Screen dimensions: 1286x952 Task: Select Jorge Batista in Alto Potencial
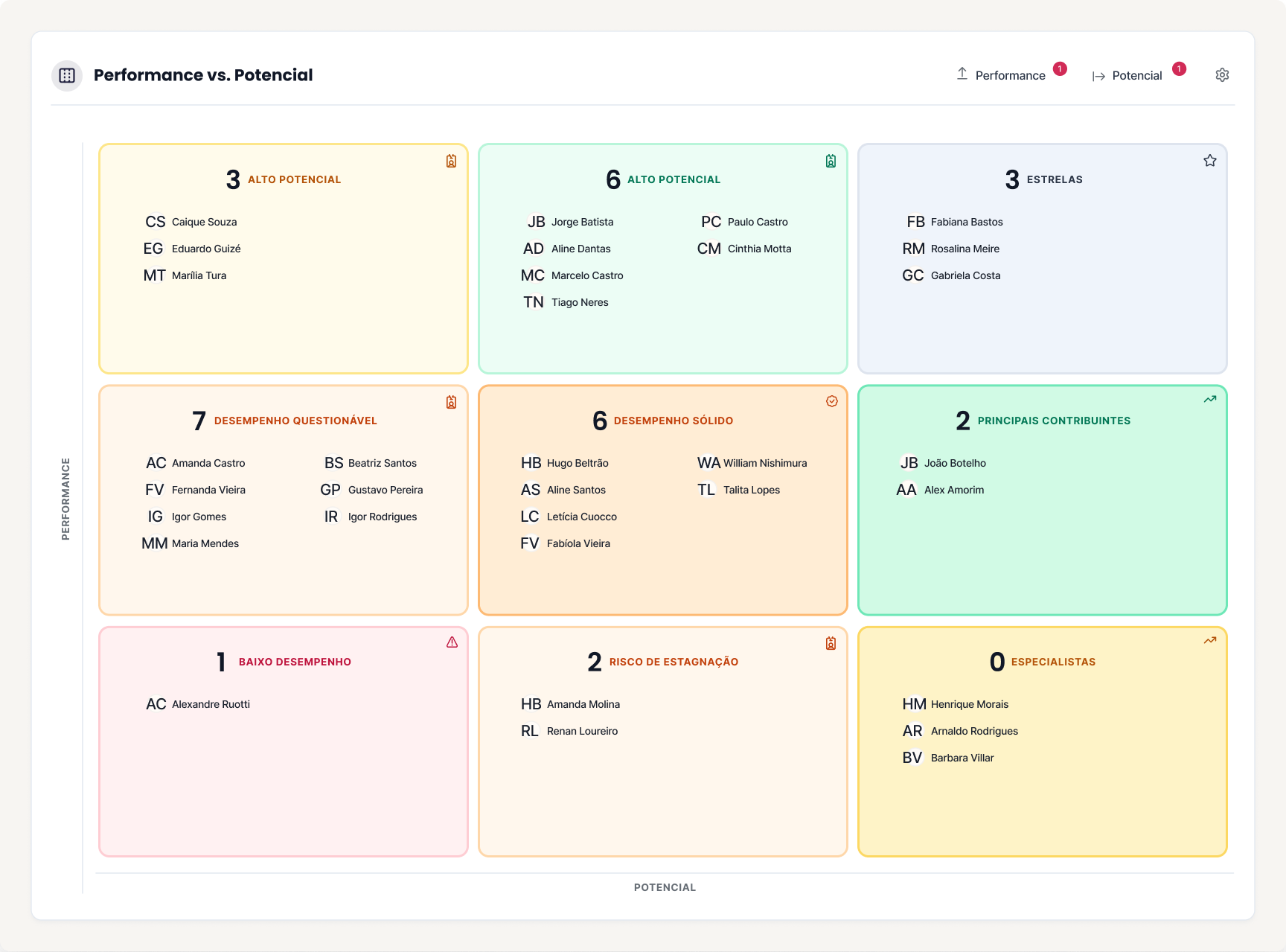tap(570, 222)
